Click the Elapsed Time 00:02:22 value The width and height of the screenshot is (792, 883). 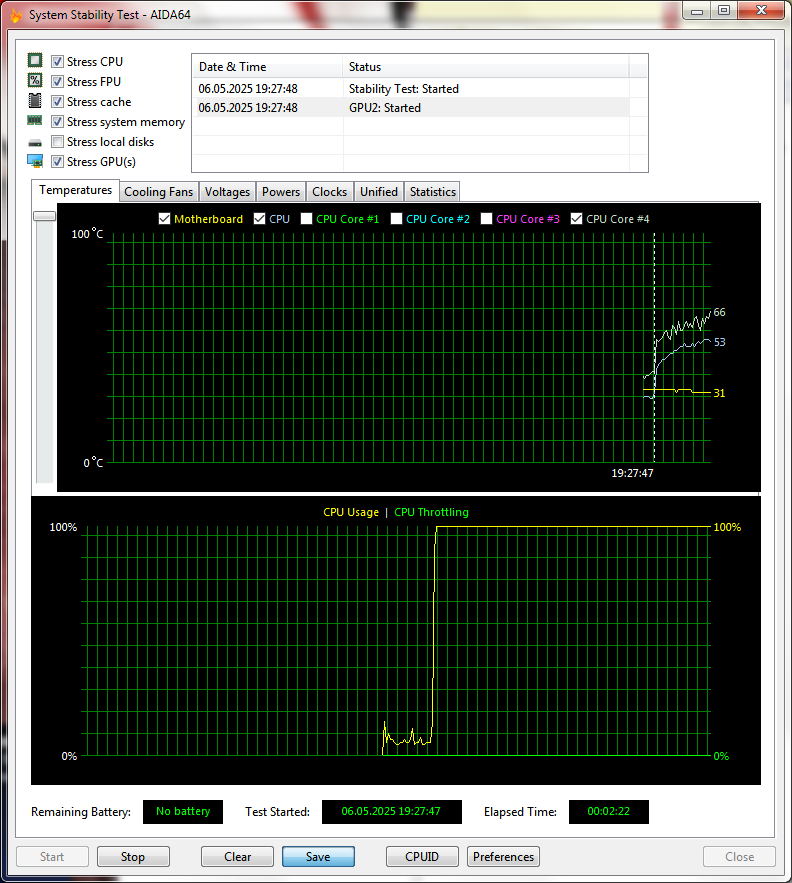[x=608, y=811]
